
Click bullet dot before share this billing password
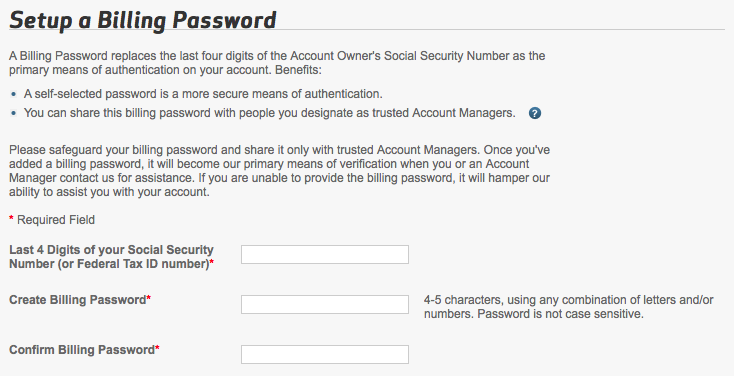[13, 113]
